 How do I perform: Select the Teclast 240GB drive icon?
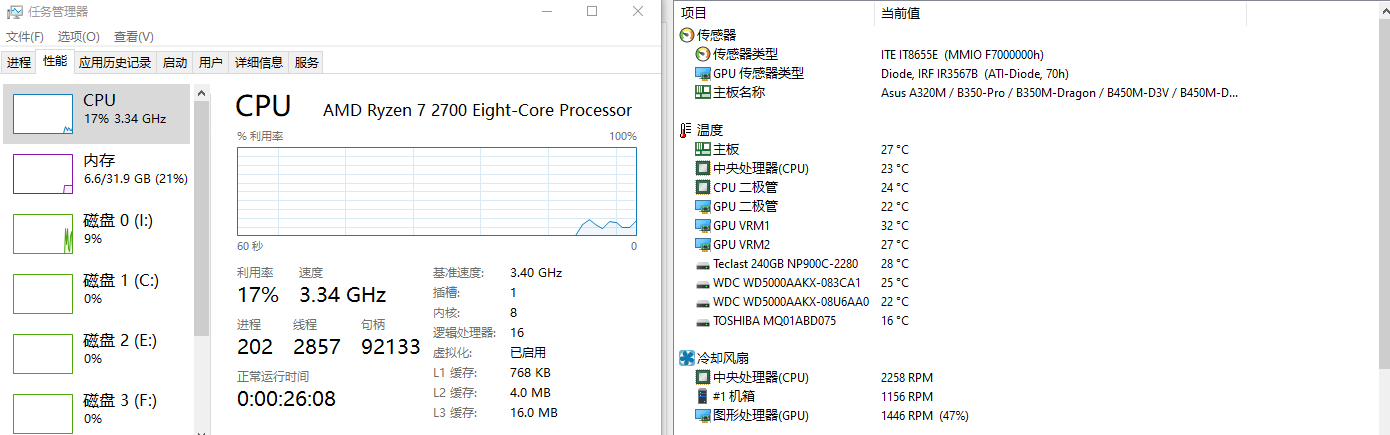[702, 264]
